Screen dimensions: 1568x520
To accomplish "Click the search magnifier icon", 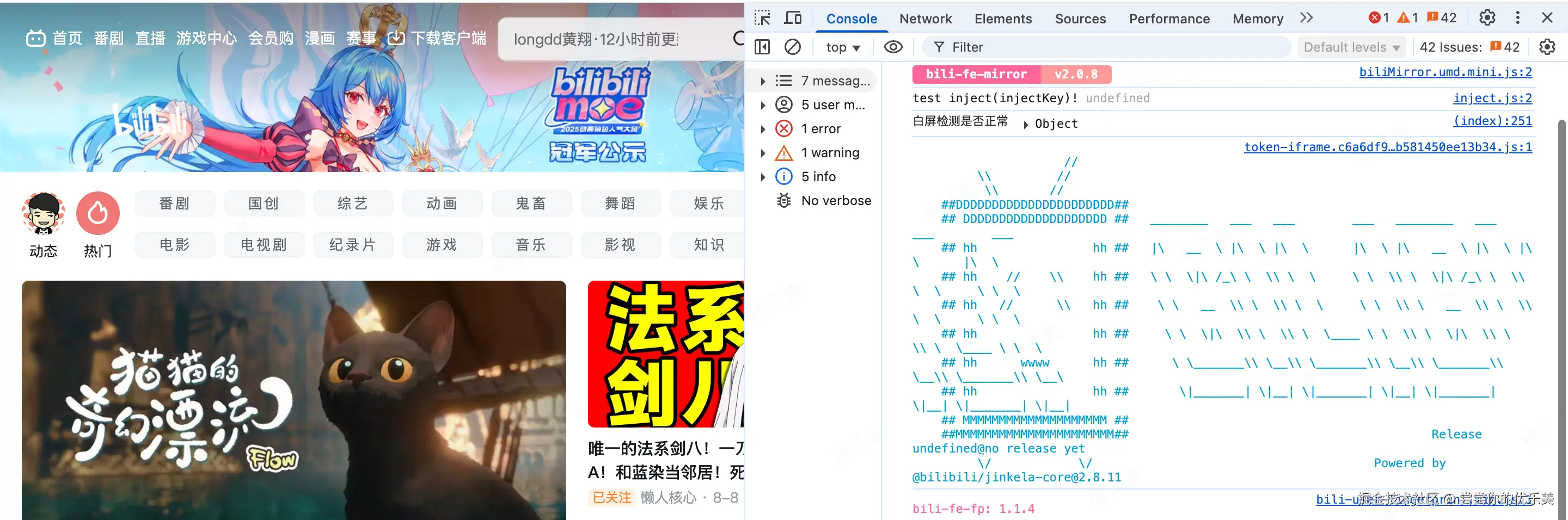I will point(738,38).
